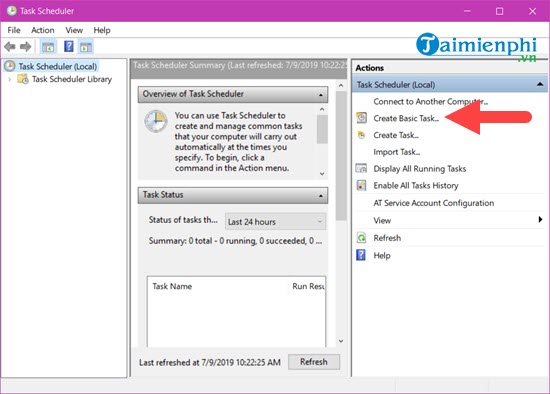The width and height of the screenshot is (550, 394).
Task: Click the overview text scrollbar thumb
Action: coord(322,129)
